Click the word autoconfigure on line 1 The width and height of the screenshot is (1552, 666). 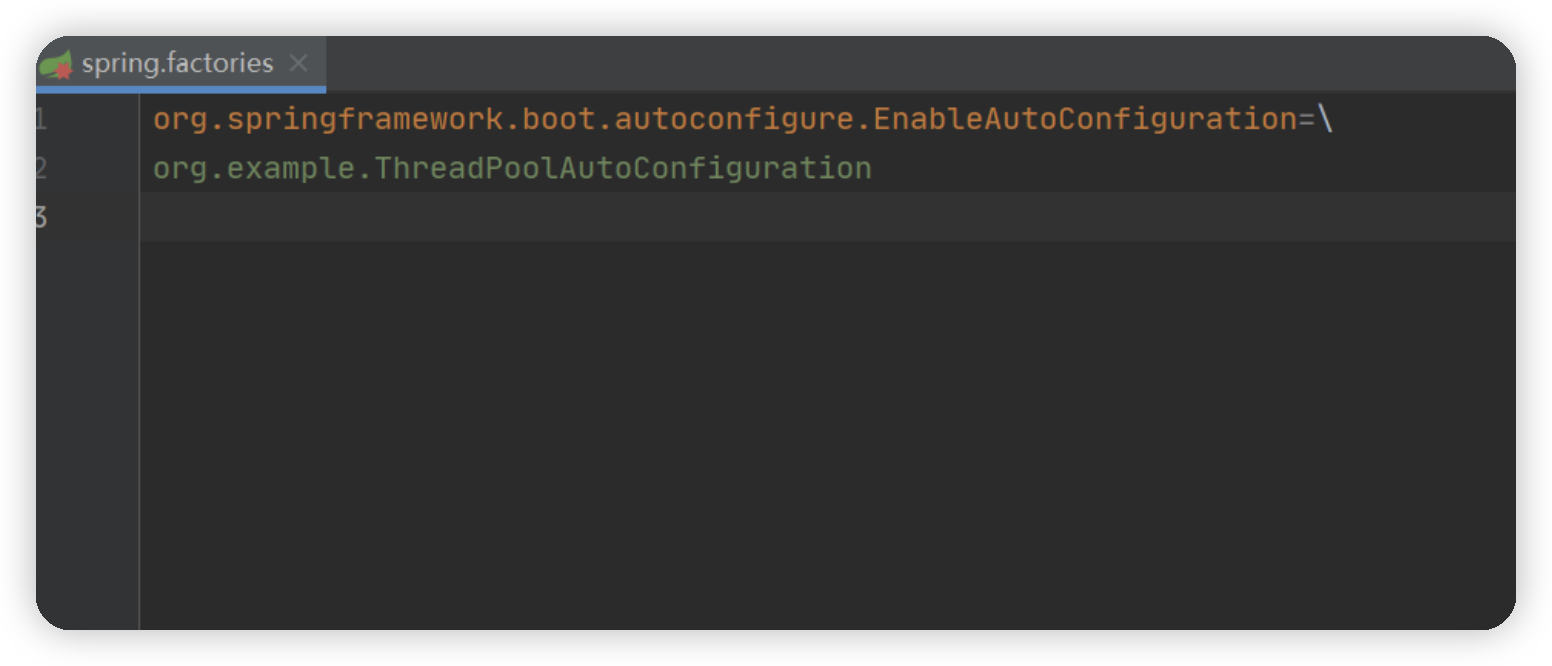pyautogui.click(x=735, y=120)
